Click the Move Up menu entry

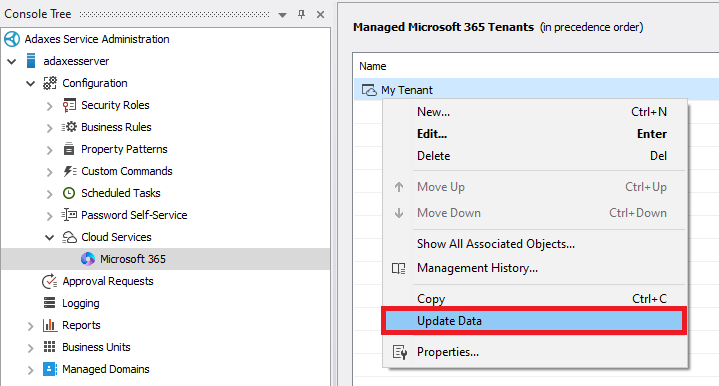click(x=535, y=187)
